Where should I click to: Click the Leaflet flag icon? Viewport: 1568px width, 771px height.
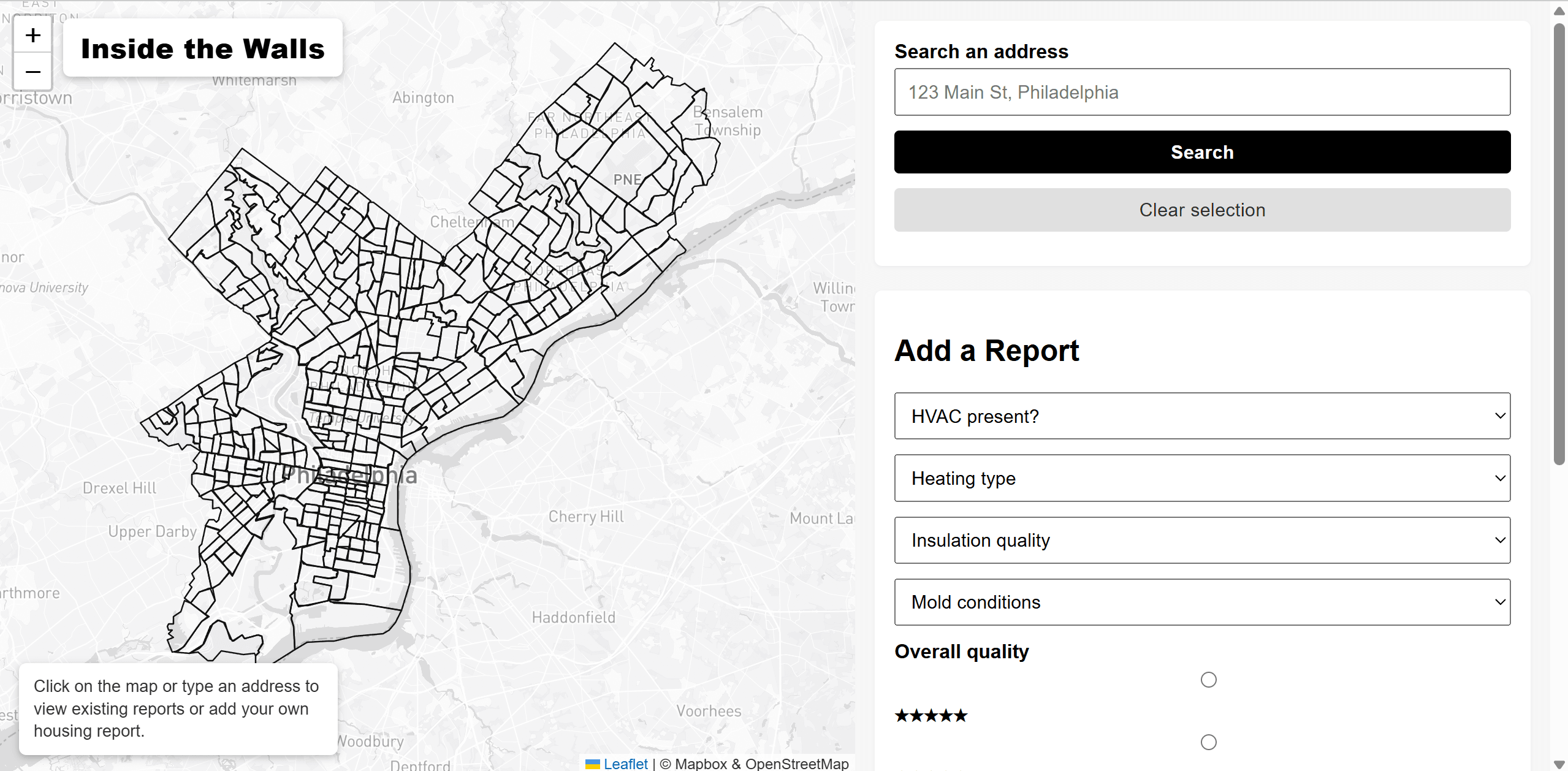click(592, 764)
